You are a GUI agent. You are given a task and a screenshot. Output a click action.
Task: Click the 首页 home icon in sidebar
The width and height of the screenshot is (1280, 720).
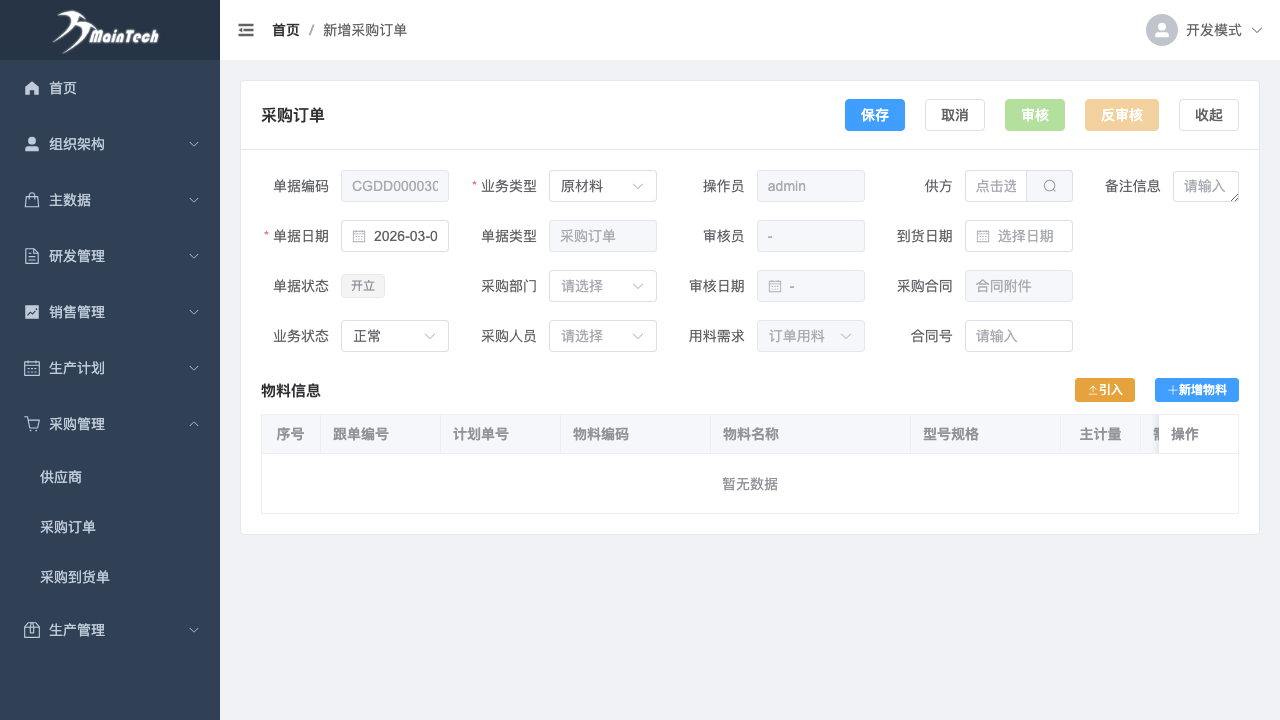coord(32,88)
